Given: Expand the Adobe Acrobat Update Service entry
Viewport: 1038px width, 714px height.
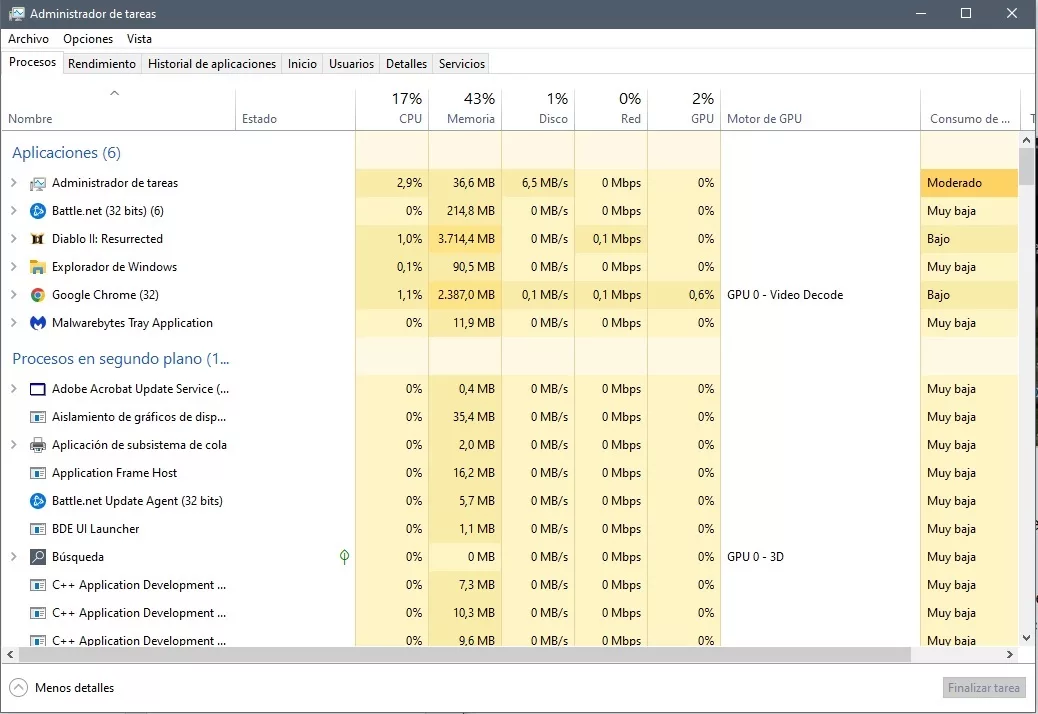Looking at the screenshot, I should click(13, 388).
